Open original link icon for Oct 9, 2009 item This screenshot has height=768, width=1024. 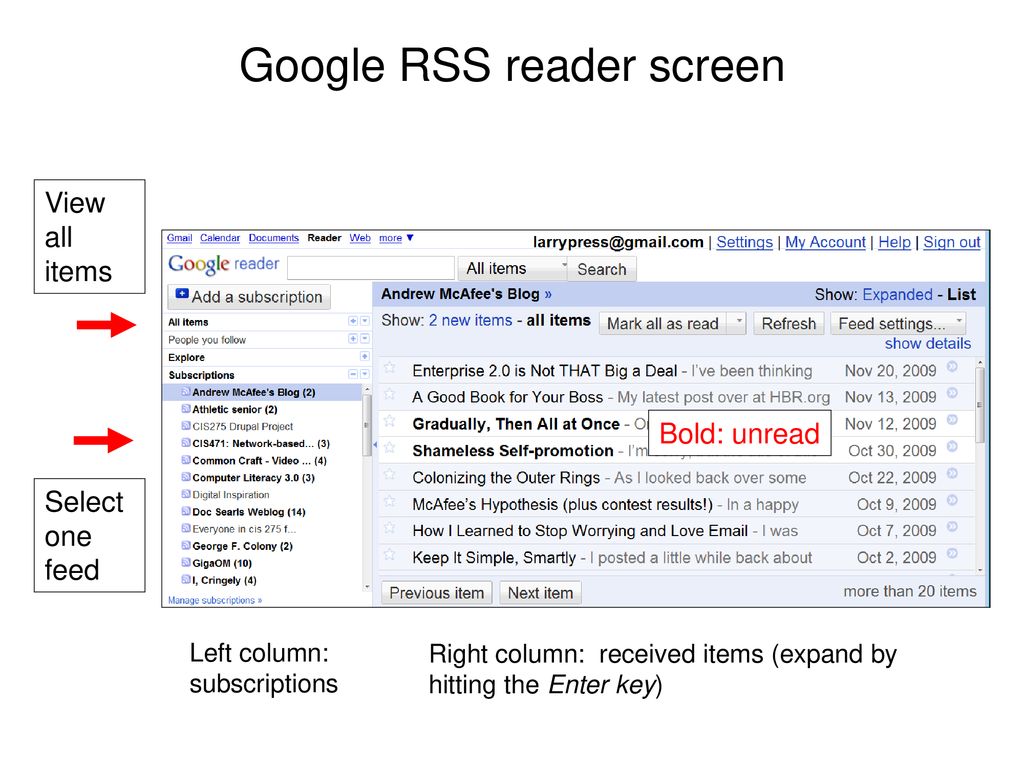click(x=952, y=500)
